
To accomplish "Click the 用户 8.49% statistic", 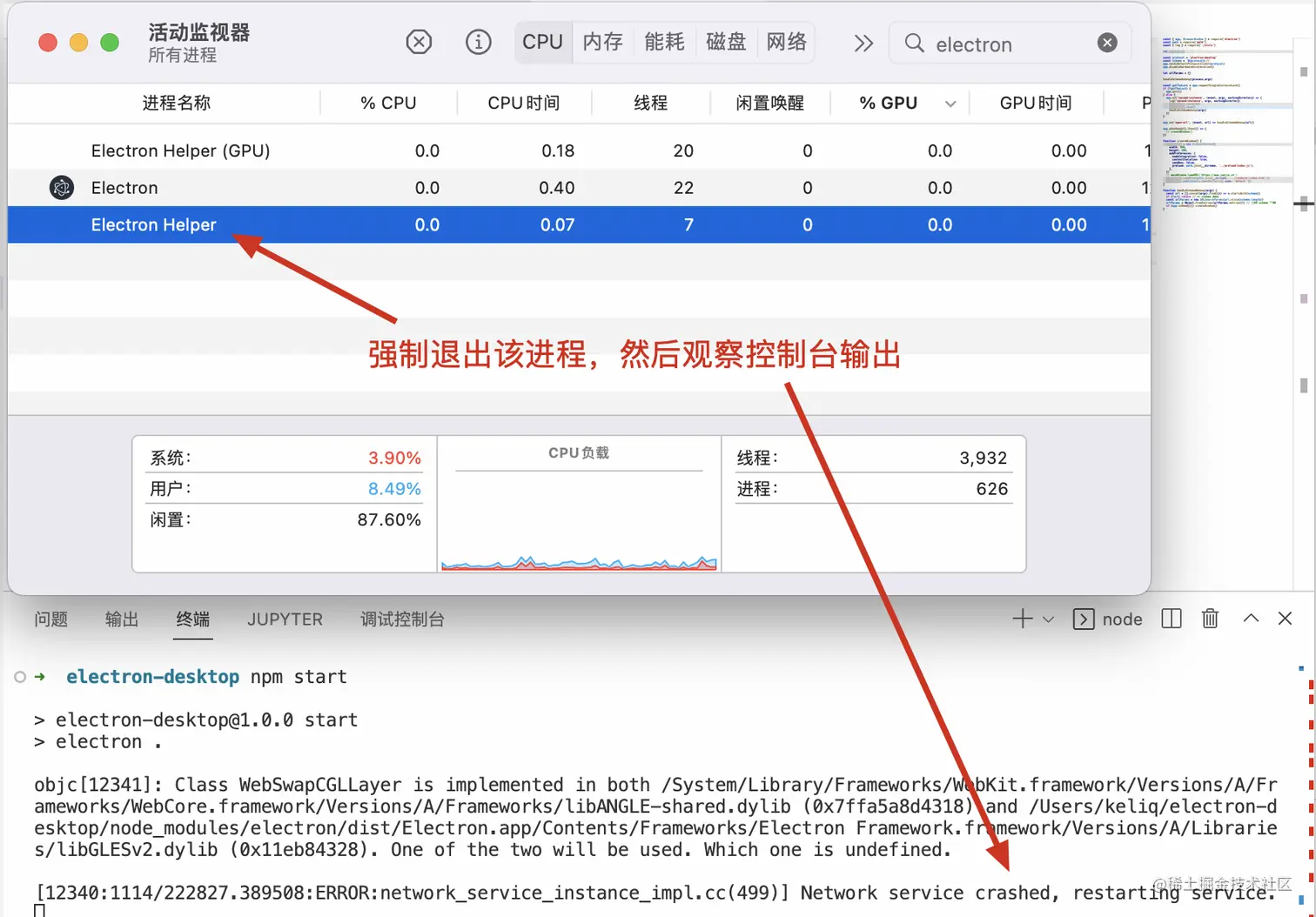I will pyautogui.click(x=285, y=489).
